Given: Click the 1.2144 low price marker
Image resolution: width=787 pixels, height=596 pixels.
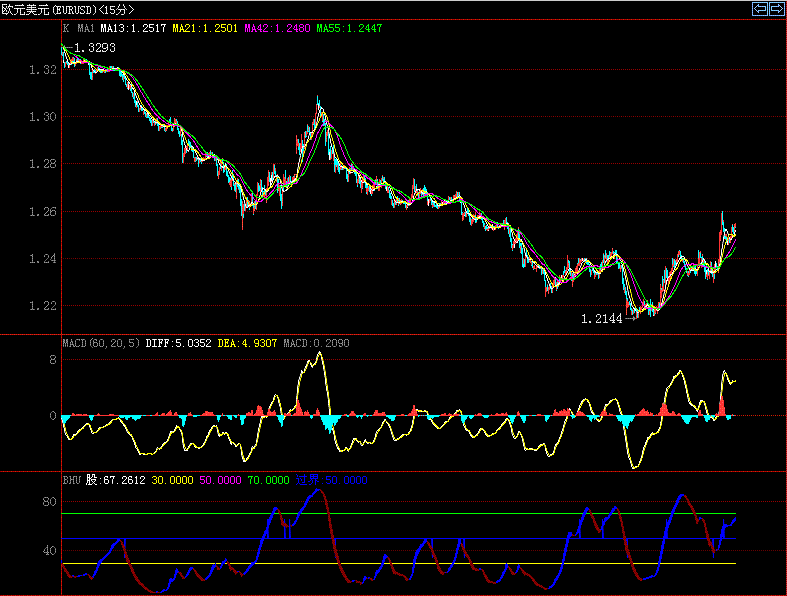Looking at the screenshot, I should click(601, 319).
